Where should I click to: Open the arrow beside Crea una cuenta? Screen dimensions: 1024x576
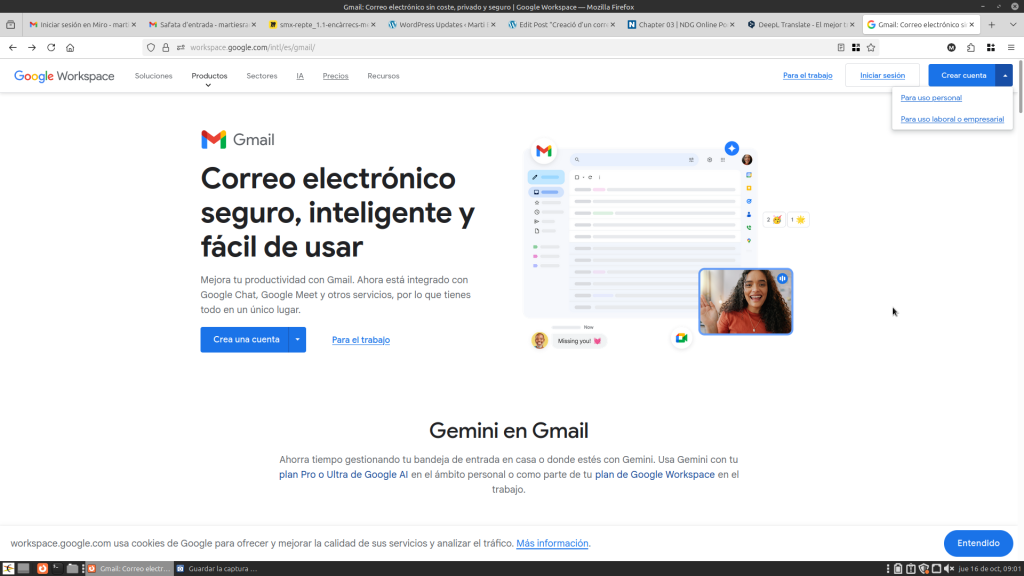pos(298,340)
